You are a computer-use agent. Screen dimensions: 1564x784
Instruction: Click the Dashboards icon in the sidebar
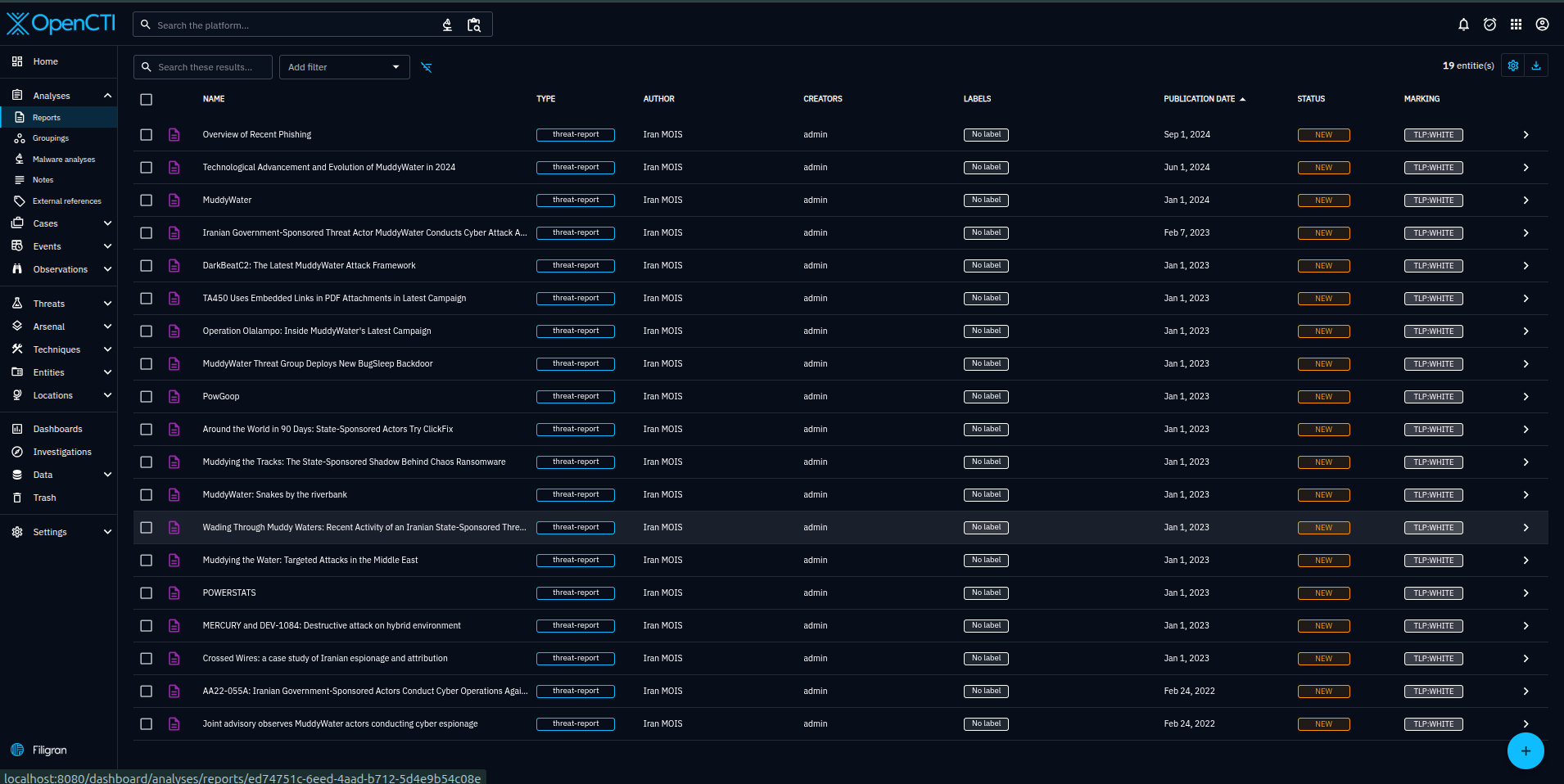(x=17, y=429)
